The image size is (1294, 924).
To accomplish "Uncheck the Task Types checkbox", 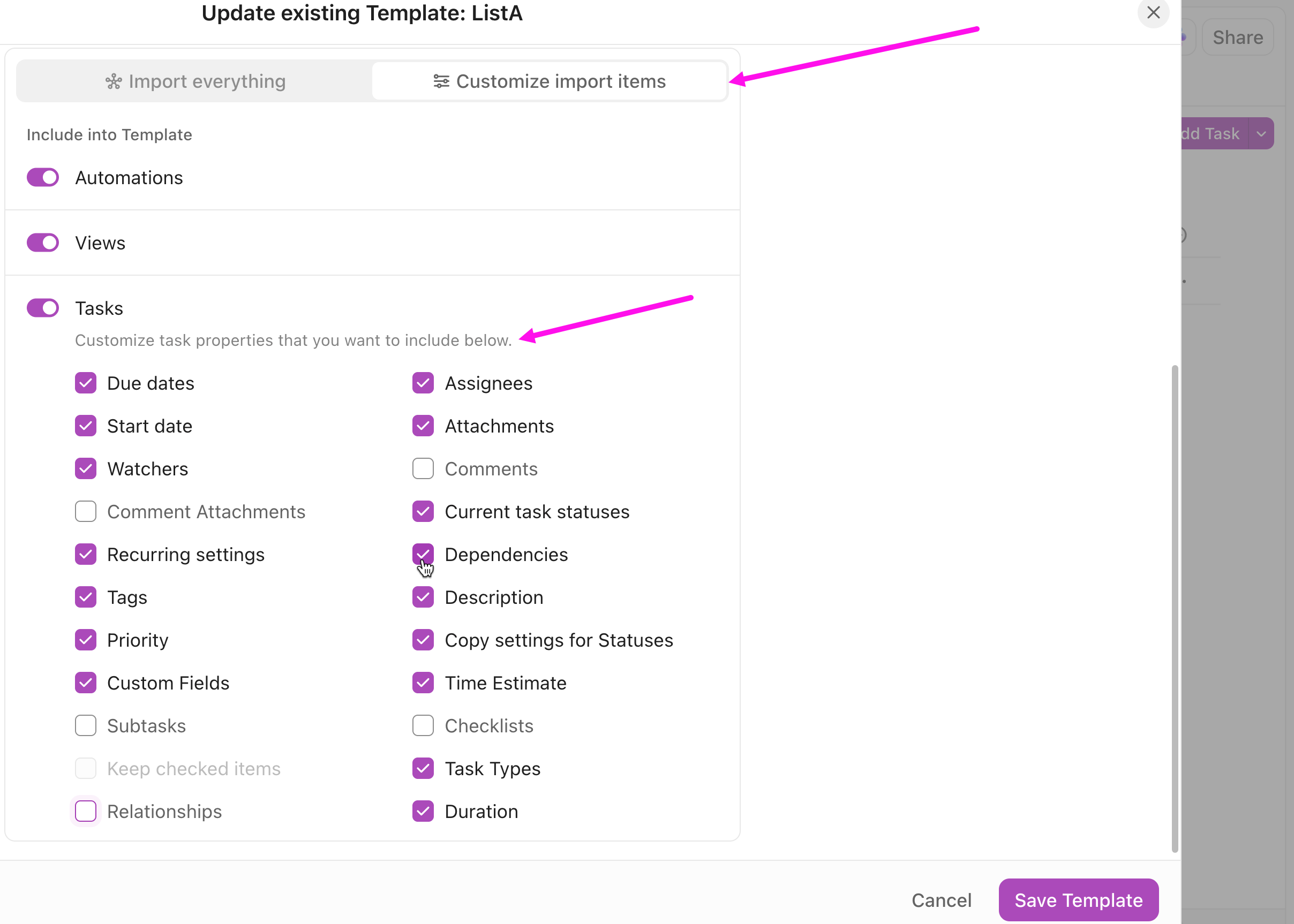I will click(423, 768).
